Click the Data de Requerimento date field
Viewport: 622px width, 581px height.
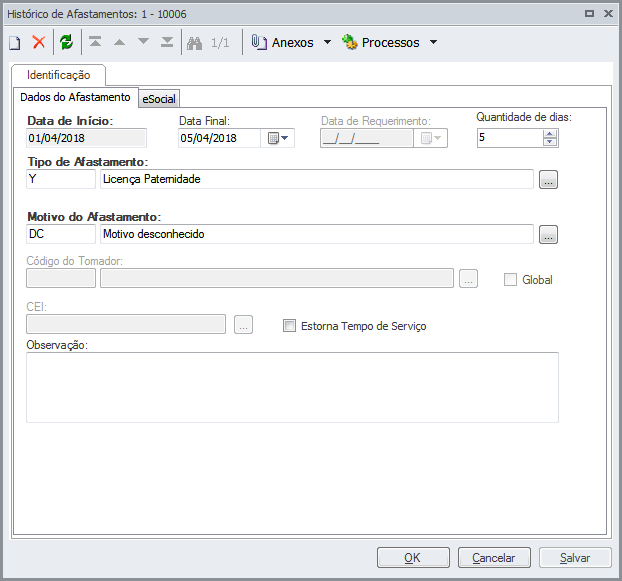[367, 138]
